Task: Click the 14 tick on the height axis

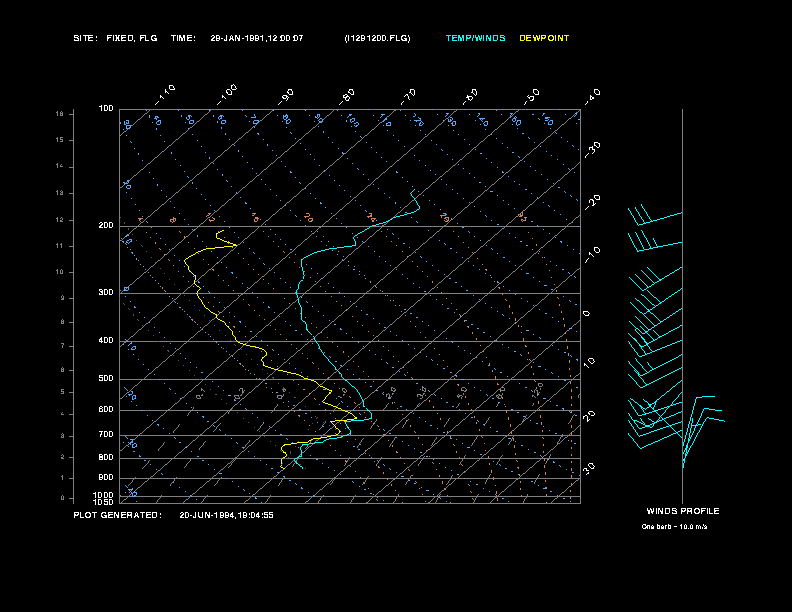Action: 60,166
